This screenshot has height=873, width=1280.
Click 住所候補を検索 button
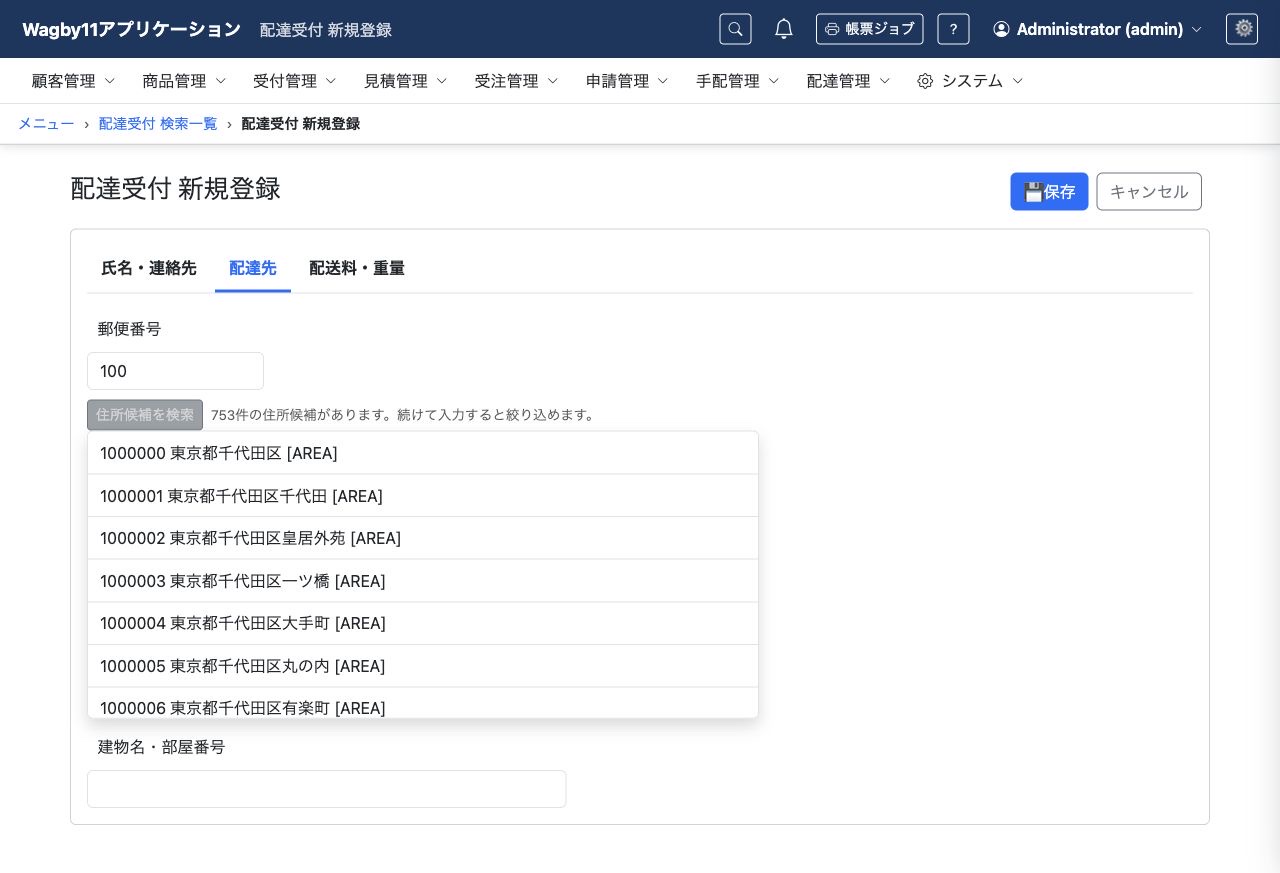[145, 415]
